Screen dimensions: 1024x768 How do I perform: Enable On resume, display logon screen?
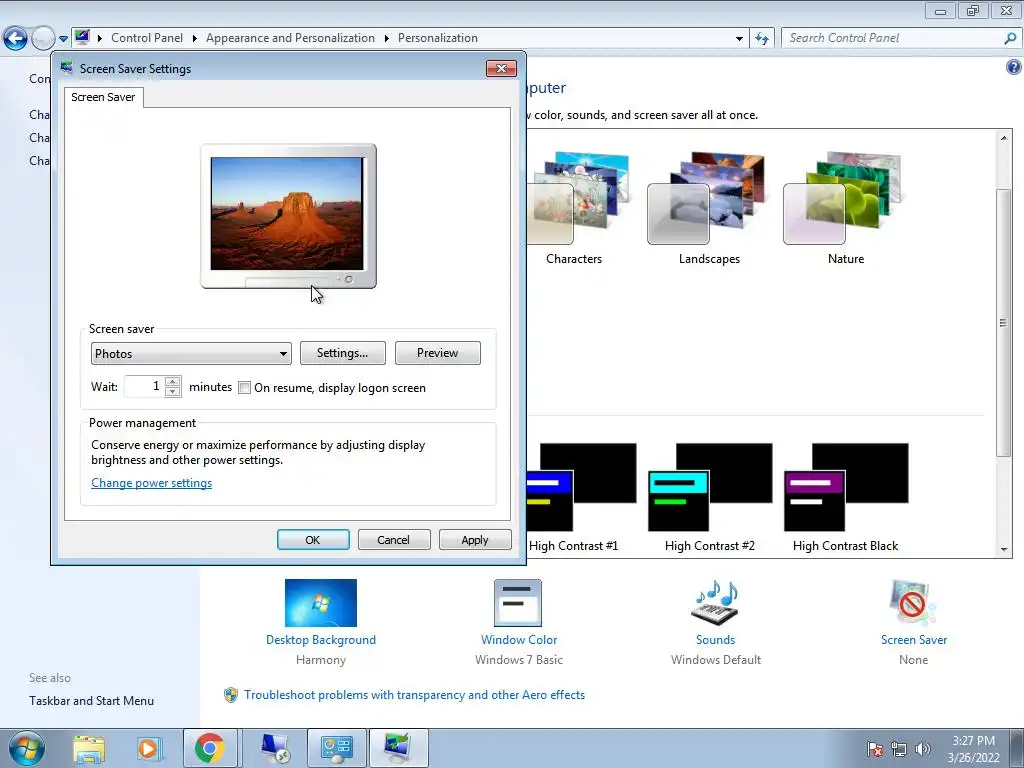coord(244,388)
